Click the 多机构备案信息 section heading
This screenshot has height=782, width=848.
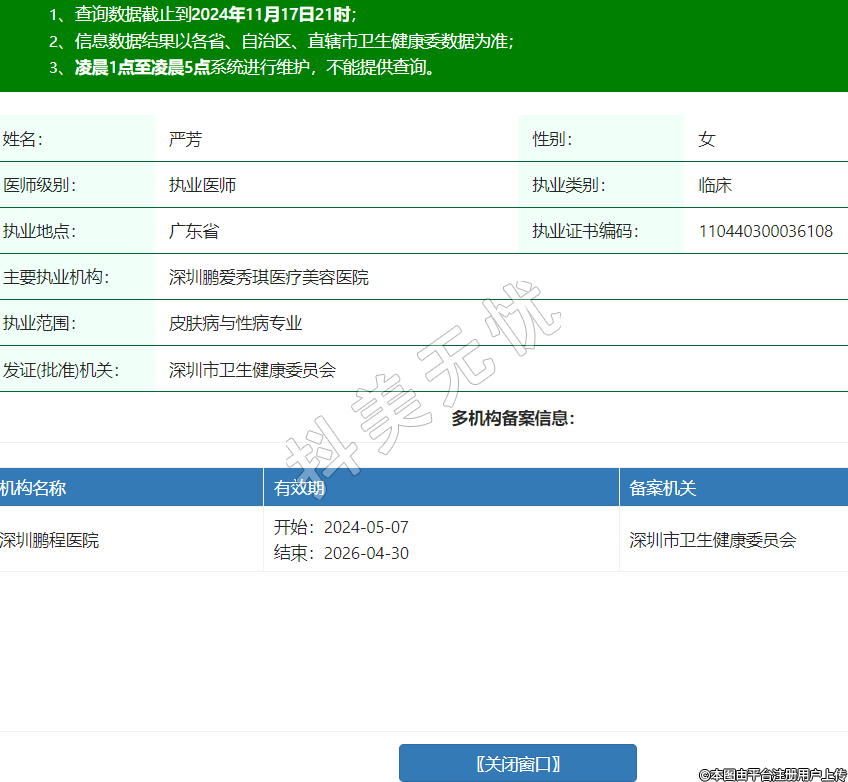pyautogui.click(x=513, y=418)
